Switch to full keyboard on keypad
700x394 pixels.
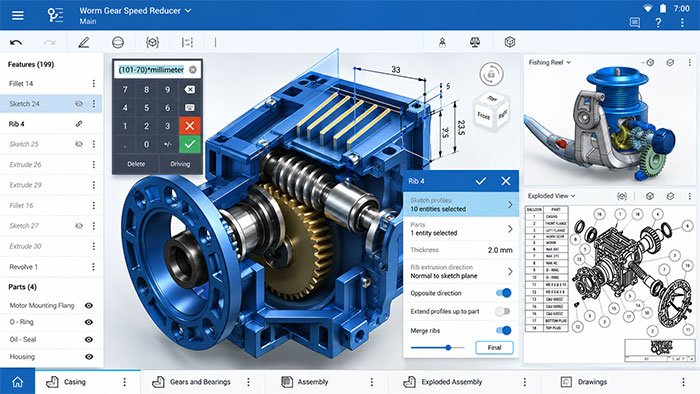click(189, 108)
